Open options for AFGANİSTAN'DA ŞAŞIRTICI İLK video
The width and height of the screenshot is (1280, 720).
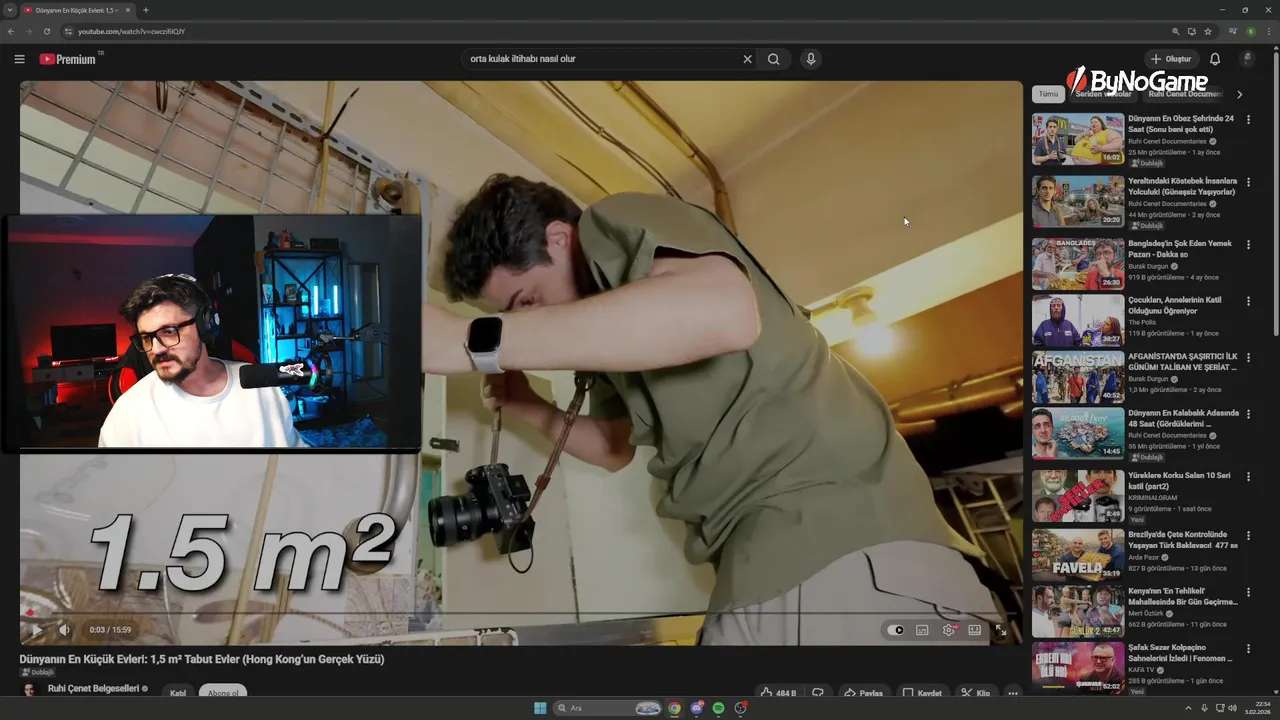tap(1248, 357)
